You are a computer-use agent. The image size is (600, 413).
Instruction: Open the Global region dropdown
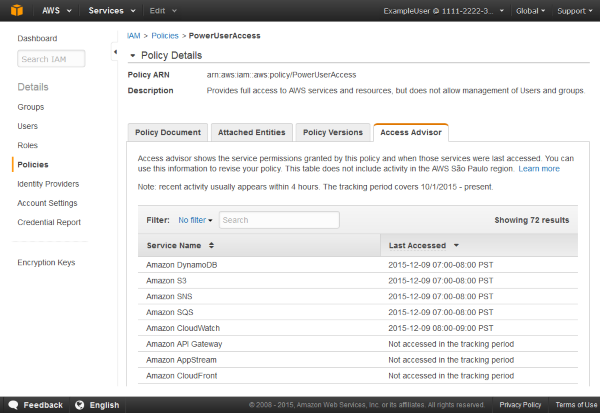pyautogui.click(x=530, y=11)
